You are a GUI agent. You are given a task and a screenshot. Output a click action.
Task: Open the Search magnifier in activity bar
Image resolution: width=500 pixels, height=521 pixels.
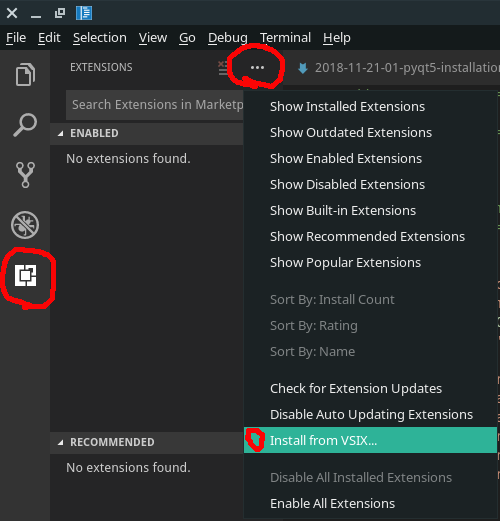click(x=25, y=125)
